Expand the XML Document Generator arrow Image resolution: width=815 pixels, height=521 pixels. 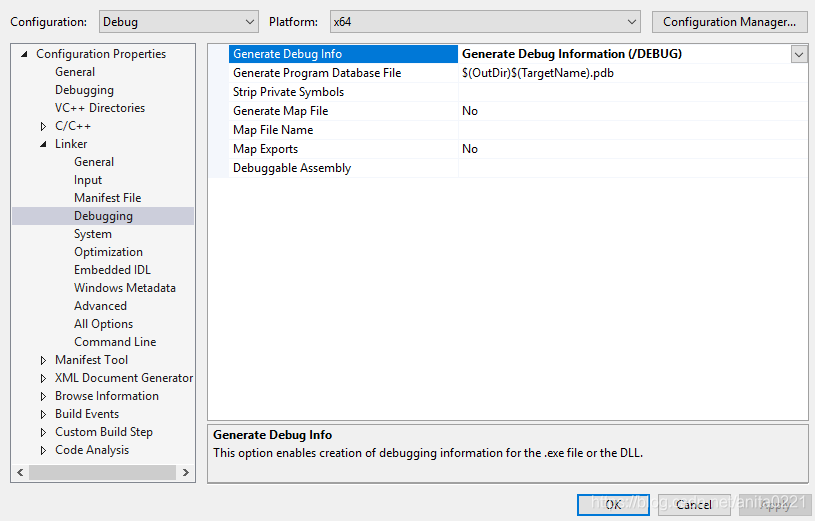pyautogui.click(x=43, y=379)
